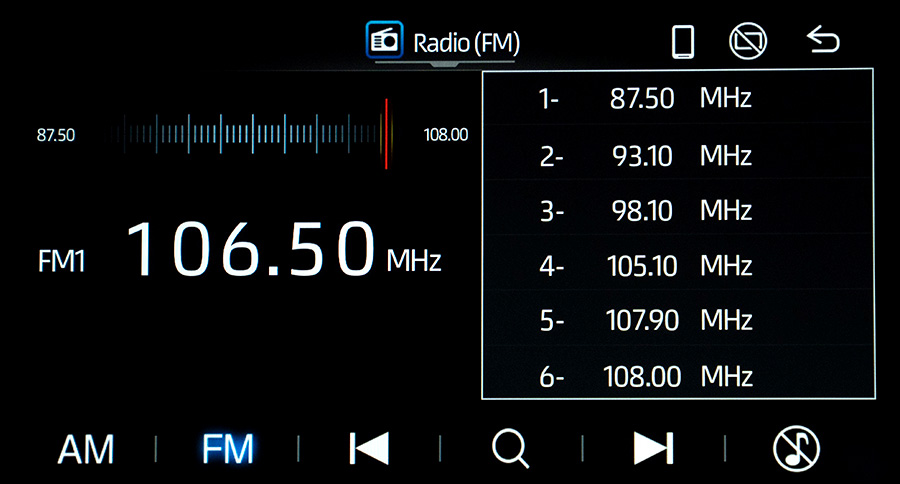Skip to previous station

click(x=369, y=449)
